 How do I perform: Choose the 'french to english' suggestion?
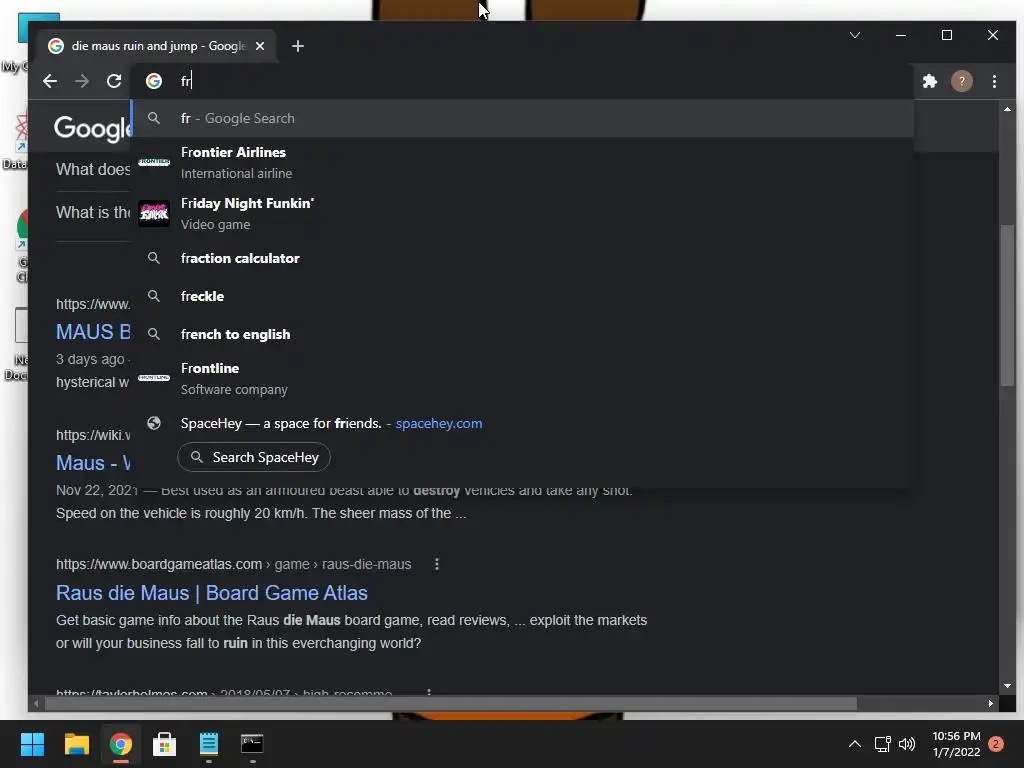pos(522,334)
